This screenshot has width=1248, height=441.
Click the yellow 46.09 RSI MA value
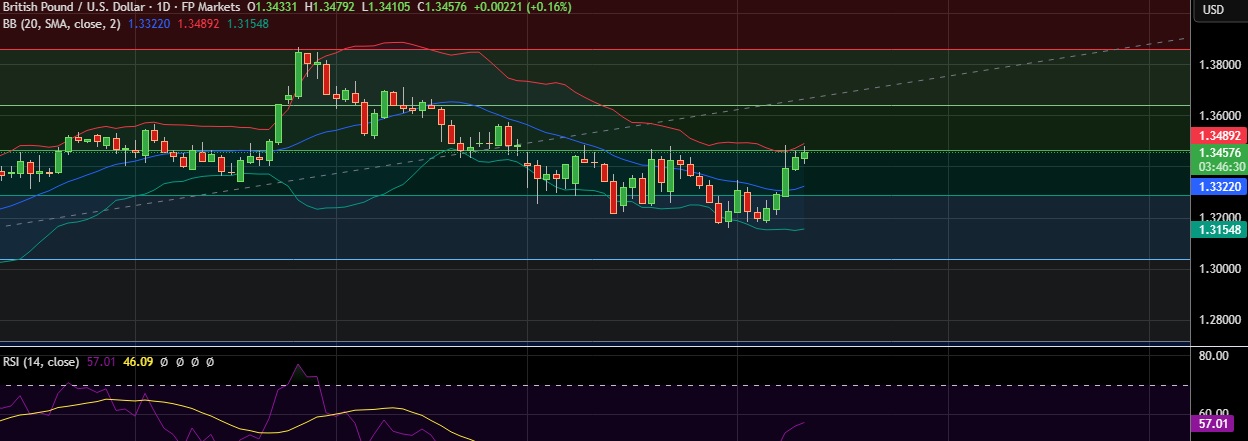(x=136, y=362)
